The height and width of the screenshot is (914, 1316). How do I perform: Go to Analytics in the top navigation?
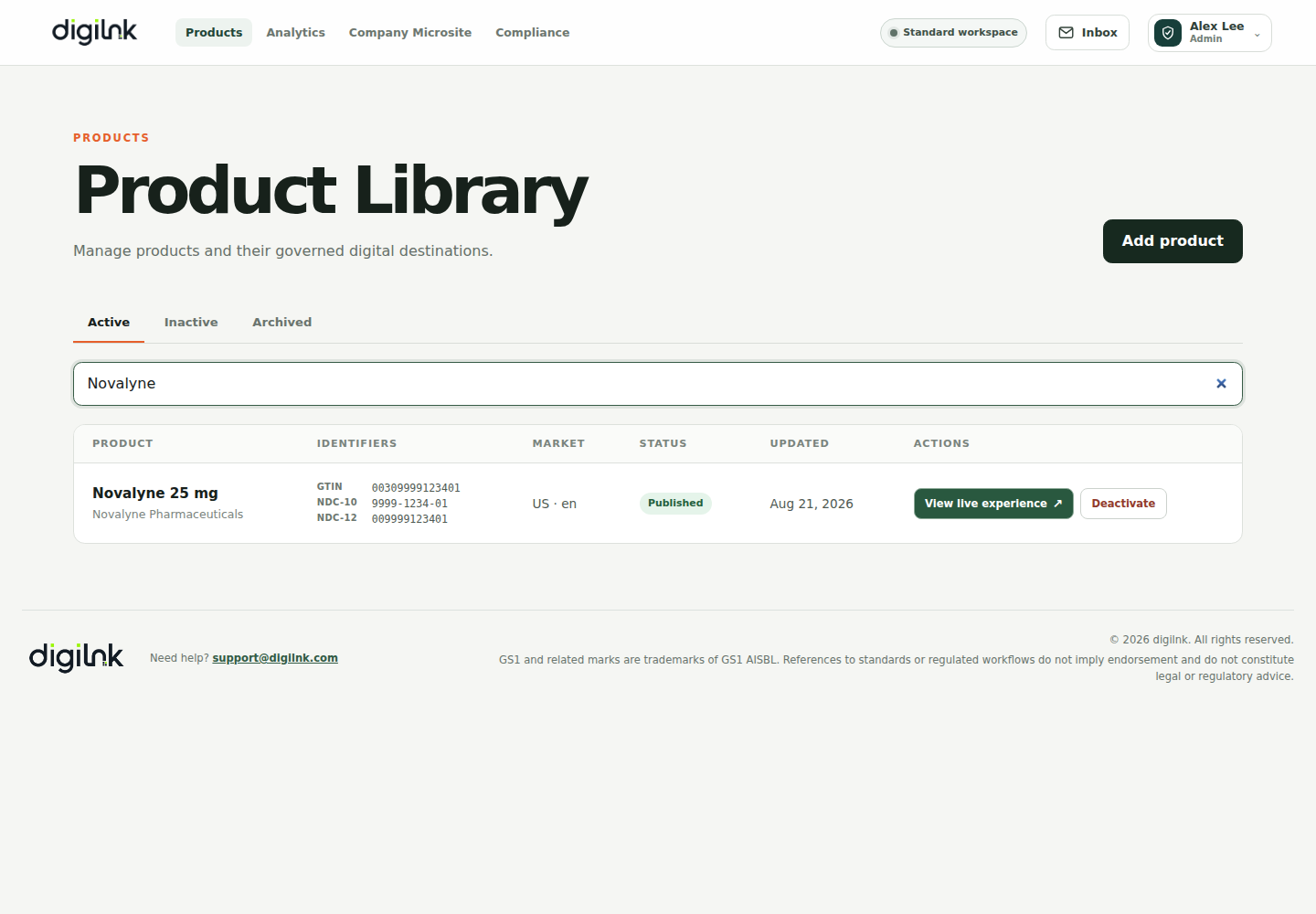[295, 33]
